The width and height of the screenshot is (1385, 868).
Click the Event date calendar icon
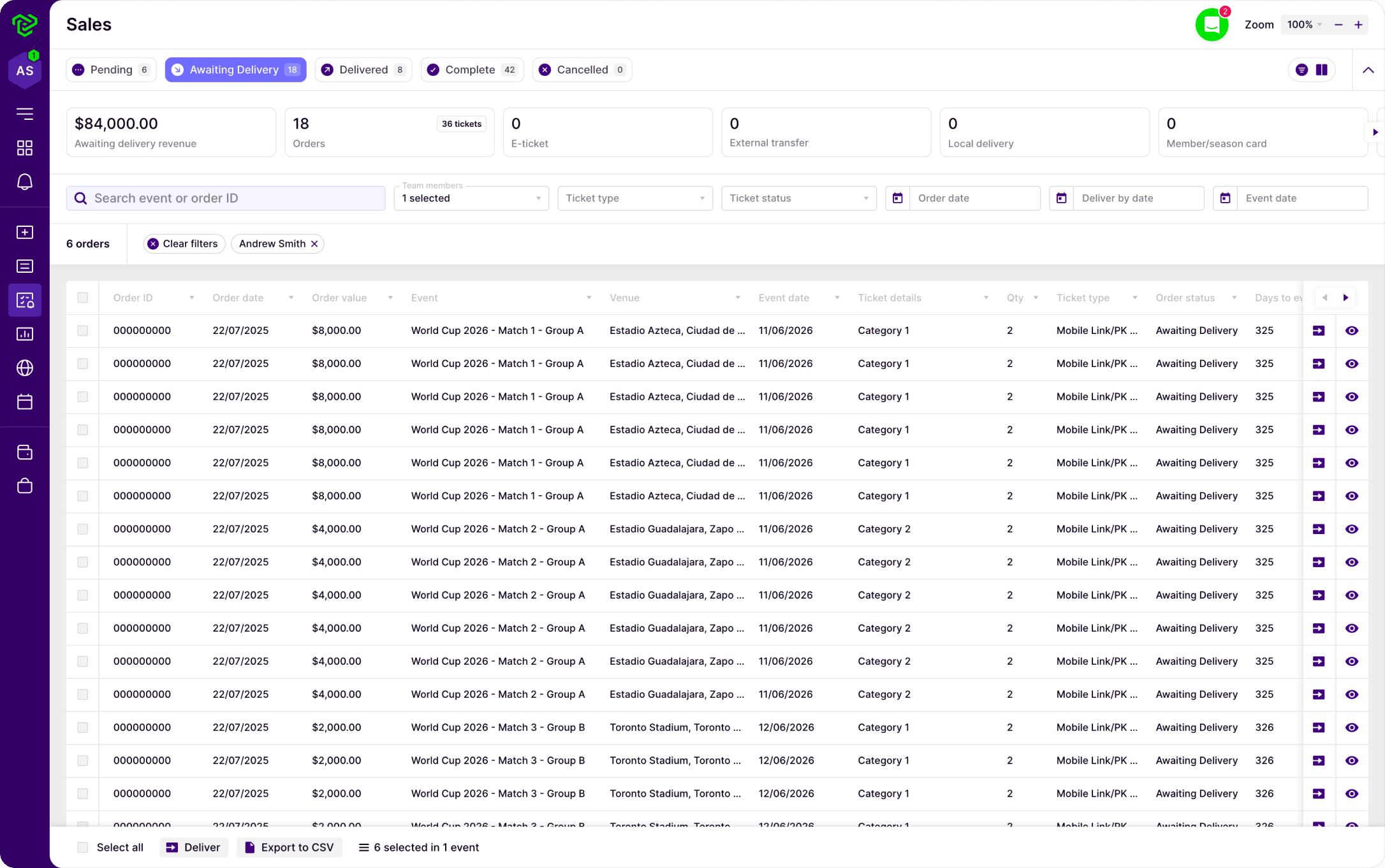point(1225,198)
